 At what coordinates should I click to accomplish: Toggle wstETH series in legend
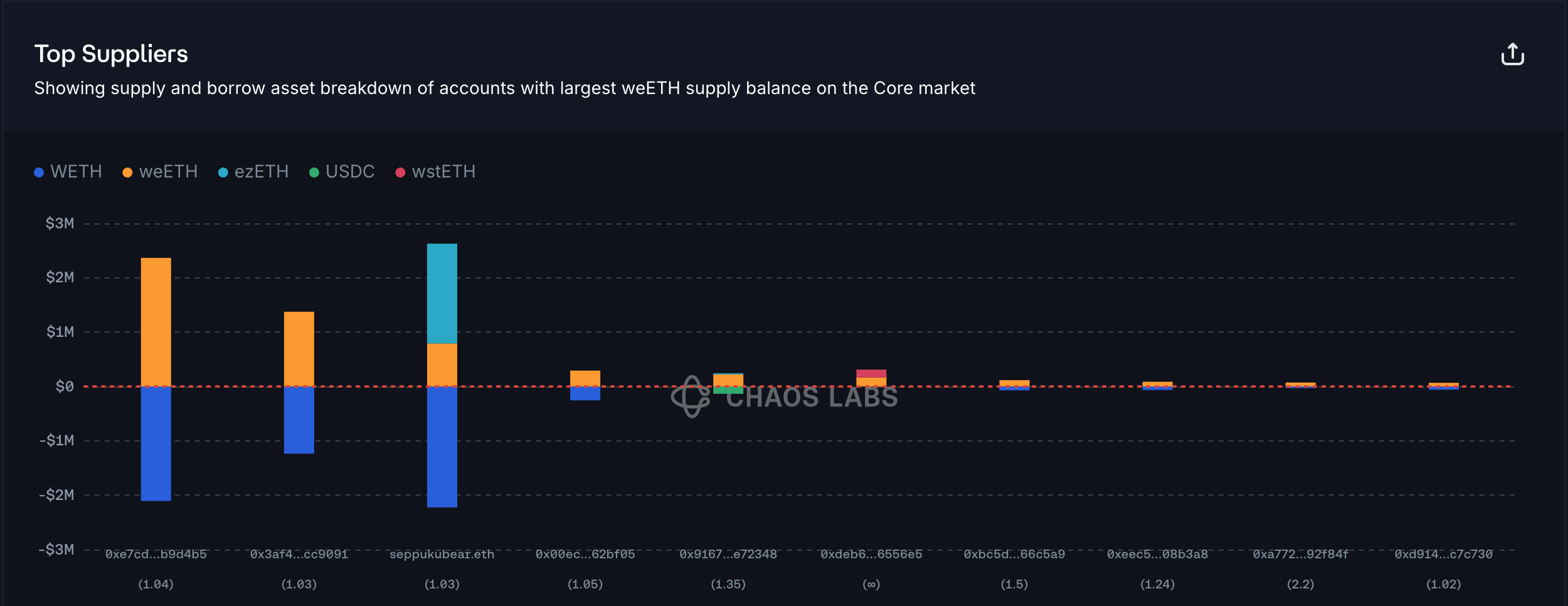tap(443, 172)
